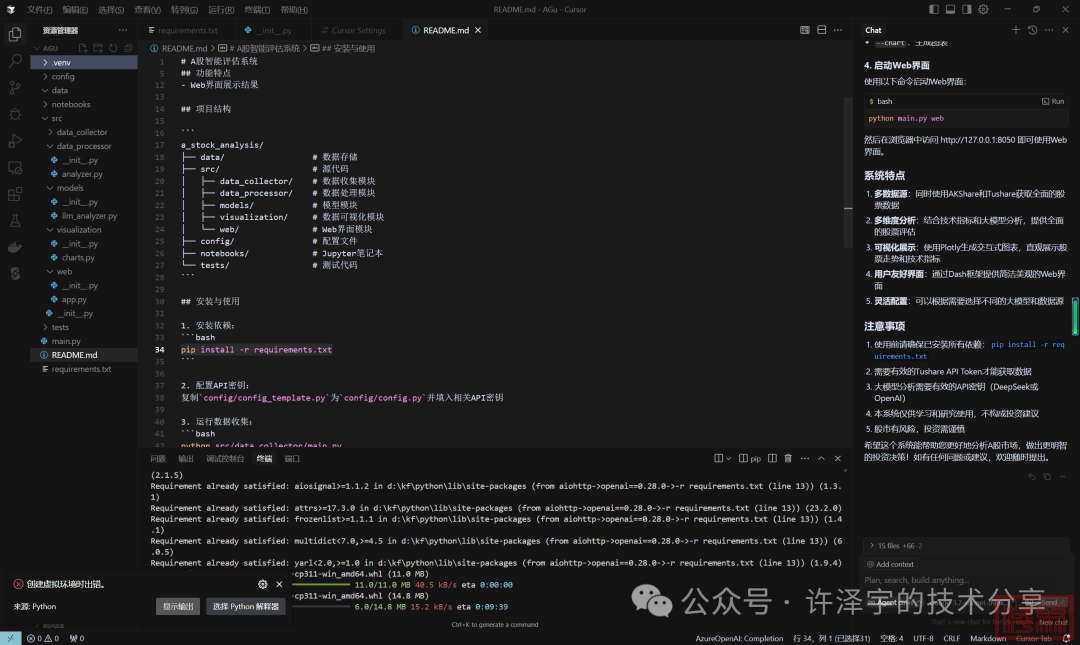Open the Run and Debug view
This screenshot has height=645, width=1080.
[x=14, y=141]
